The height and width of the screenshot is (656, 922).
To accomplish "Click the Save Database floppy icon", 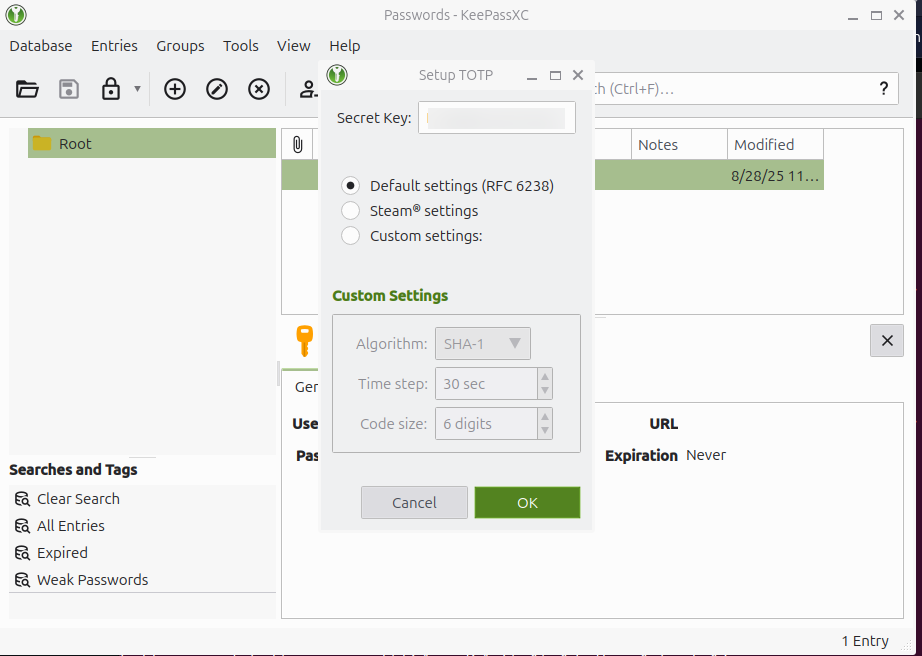I will 69,89.
